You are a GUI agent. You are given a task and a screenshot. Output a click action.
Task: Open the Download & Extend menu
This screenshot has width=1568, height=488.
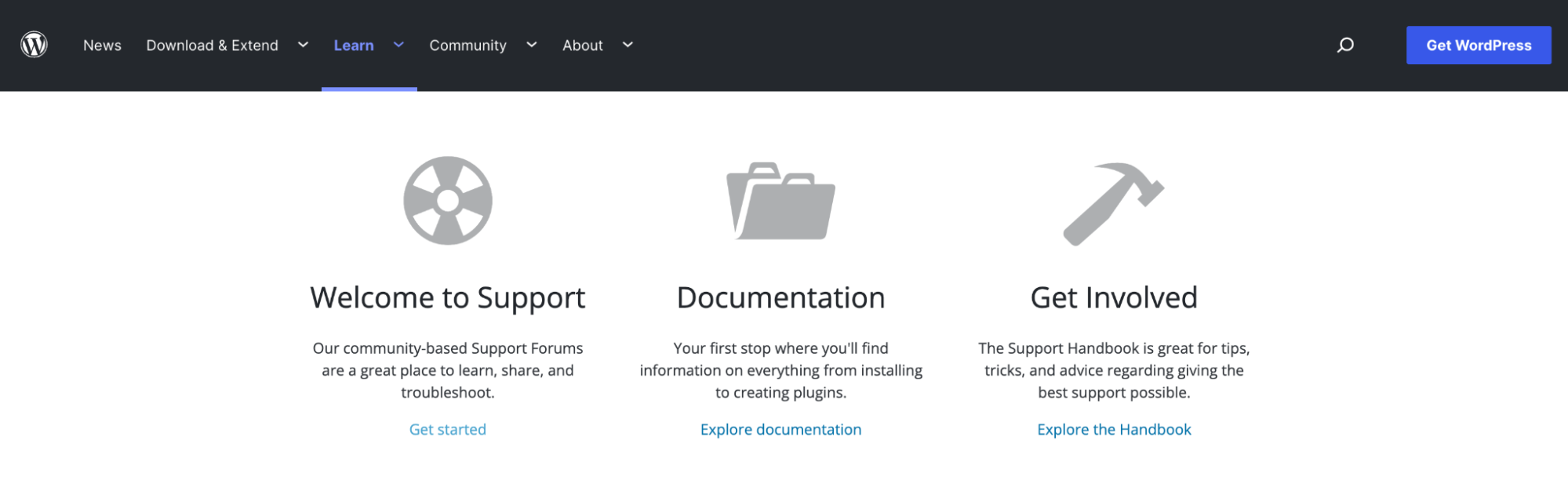point(212,46)
